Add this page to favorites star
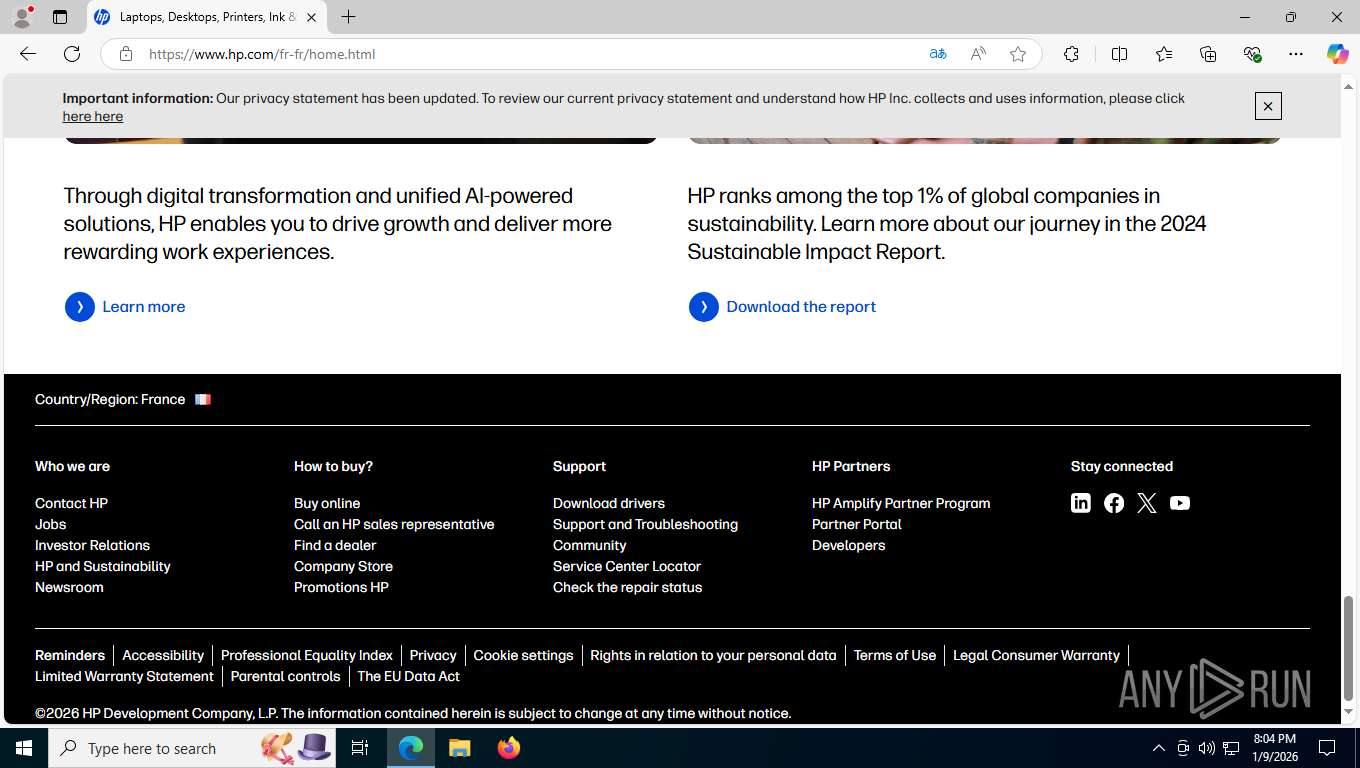The width and height of the screenshot is (1360, 768). pyautogui.click(x=1018, y=54)
